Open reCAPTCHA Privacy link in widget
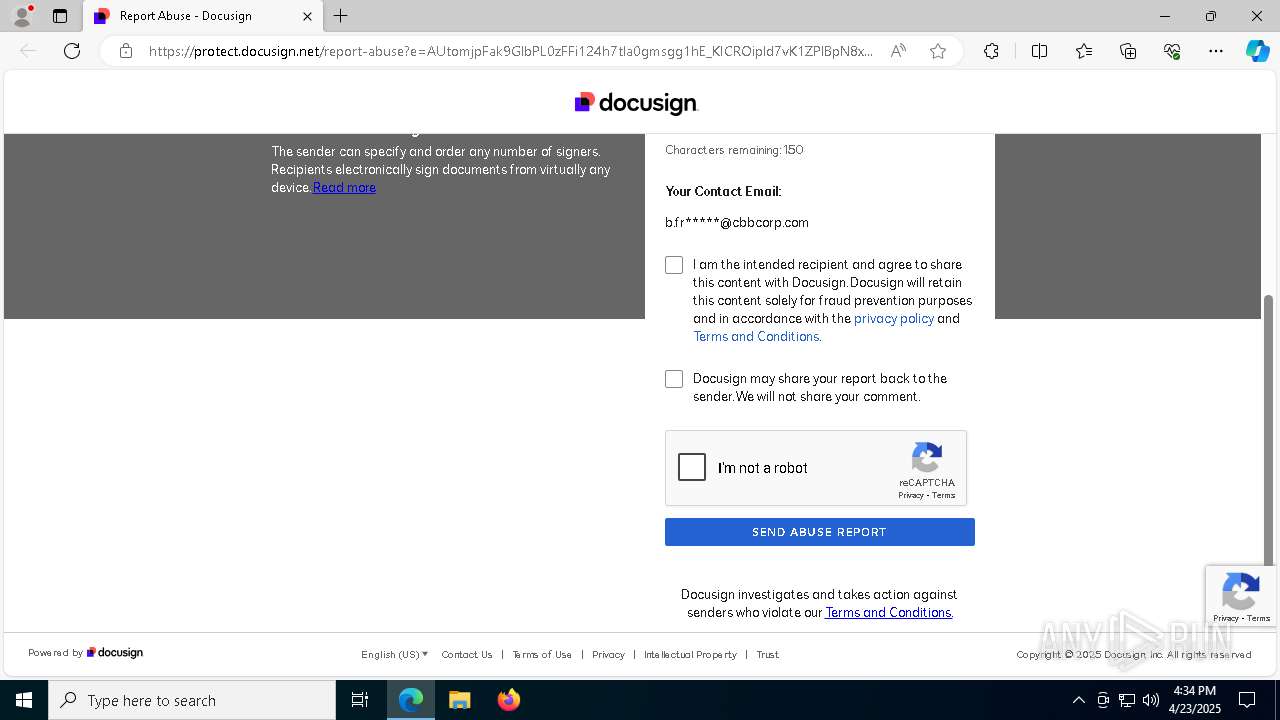 pyautogui.click(x=910, y=495)
